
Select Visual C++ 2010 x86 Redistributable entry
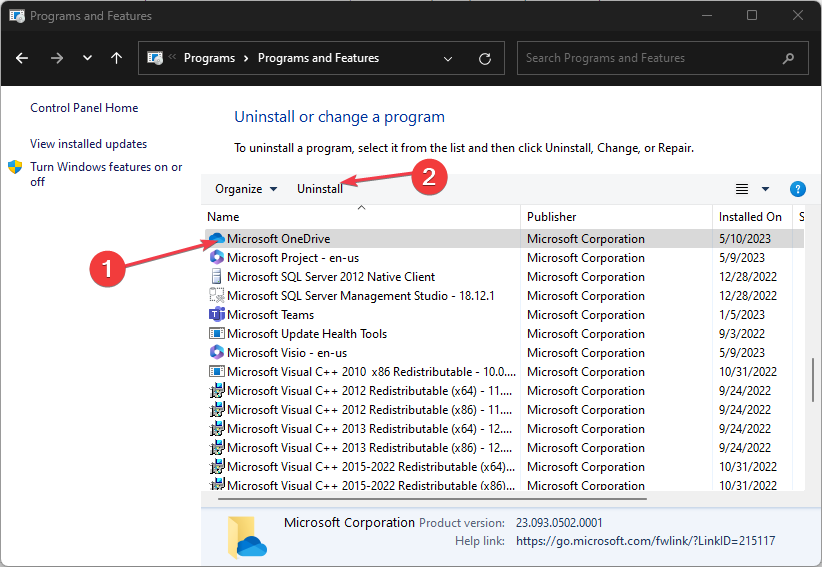(x=371, y=372)
